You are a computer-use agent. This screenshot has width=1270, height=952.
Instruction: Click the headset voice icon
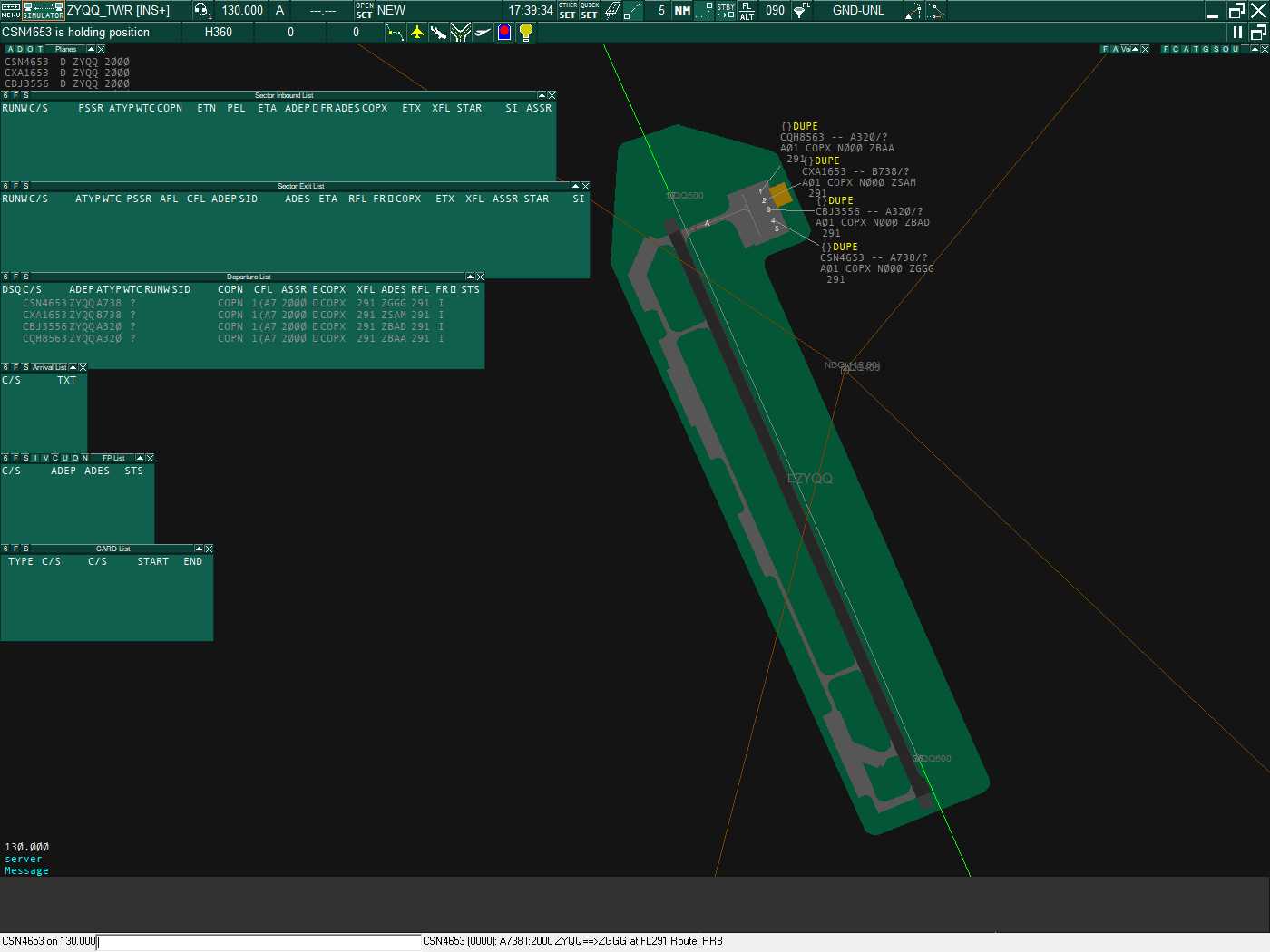coord(201,10)
